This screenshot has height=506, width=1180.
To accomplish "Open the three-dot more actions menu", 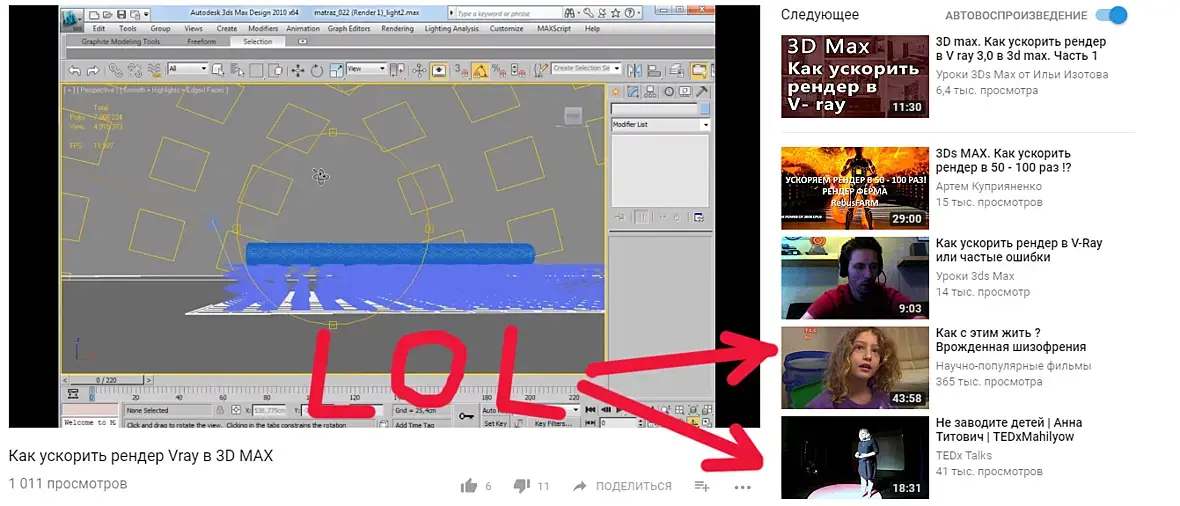I will (x=743, y=486).
